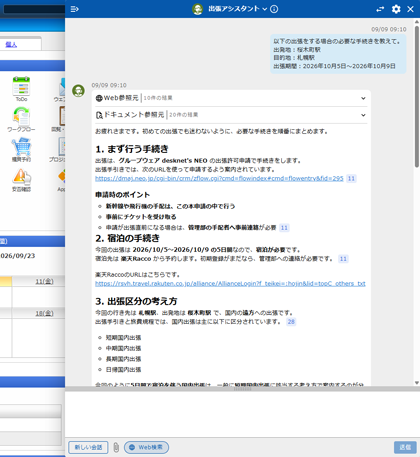Click the swap panel position icon
420x457 pixels.
380,9
